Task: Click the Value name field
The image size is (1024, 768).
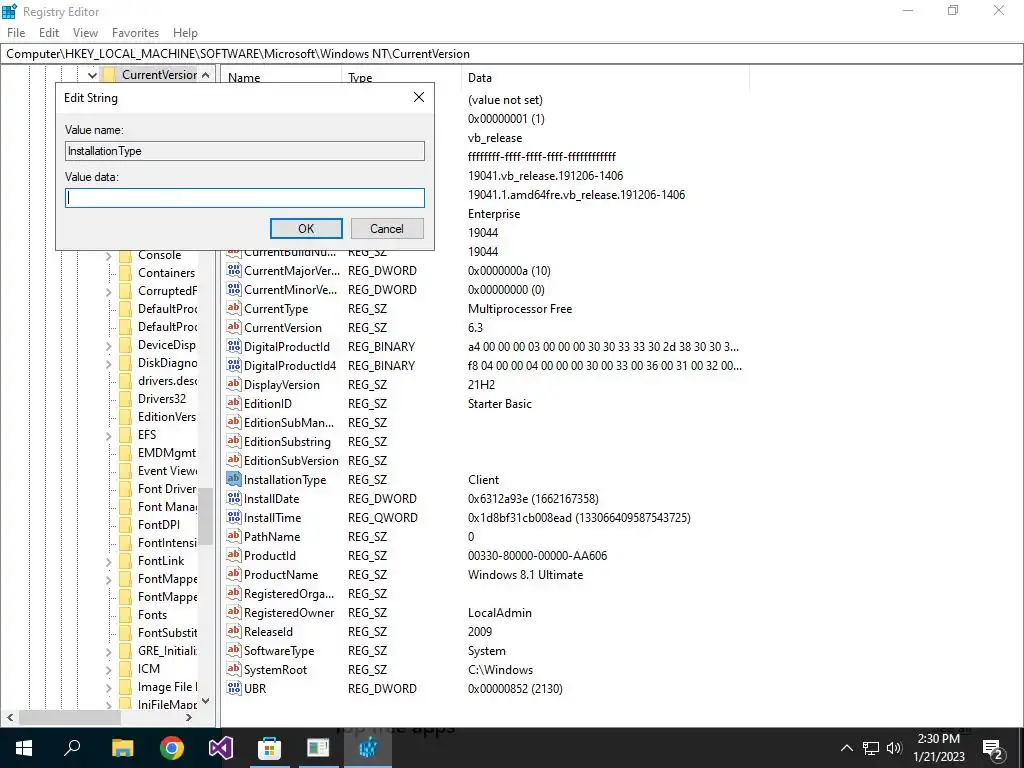Action: 245,151
